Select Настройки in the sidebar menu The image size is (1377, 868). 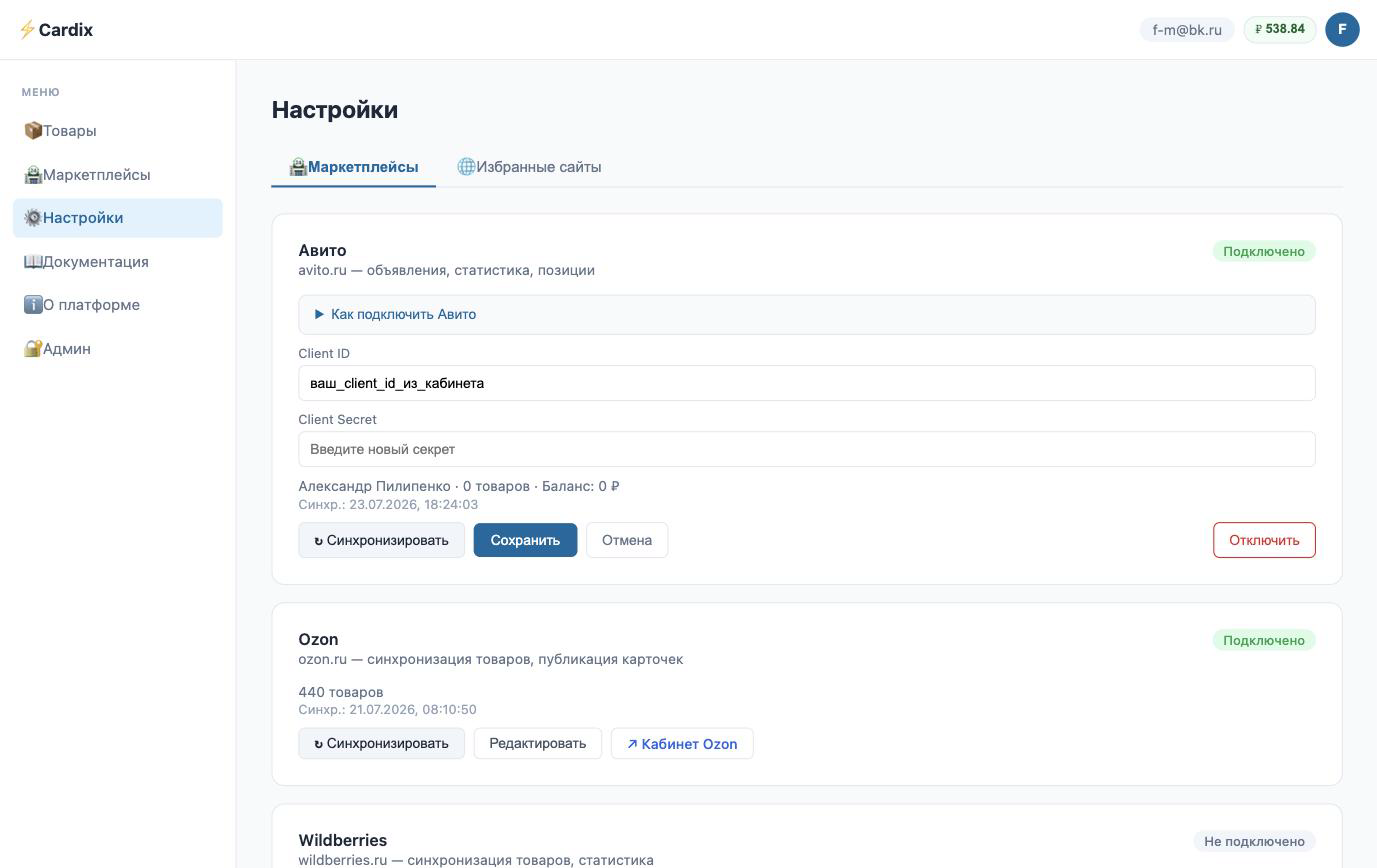coord(118,218)
